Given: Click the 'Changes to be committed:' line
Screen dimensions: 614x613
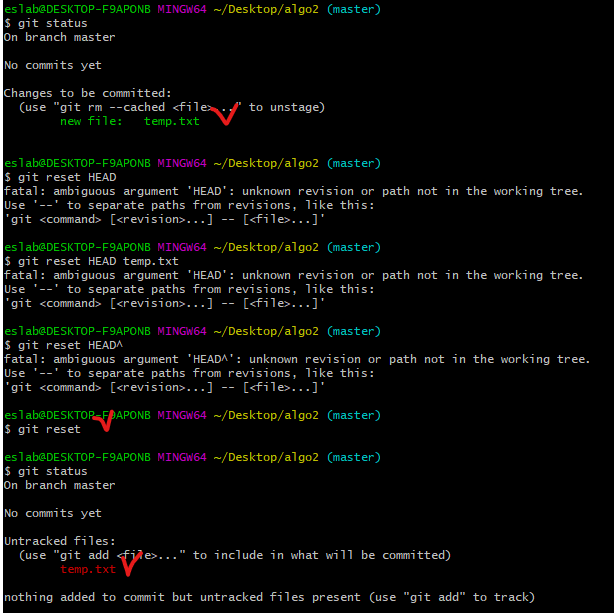Looking at the screenshot, I should [x=88, y=93].
